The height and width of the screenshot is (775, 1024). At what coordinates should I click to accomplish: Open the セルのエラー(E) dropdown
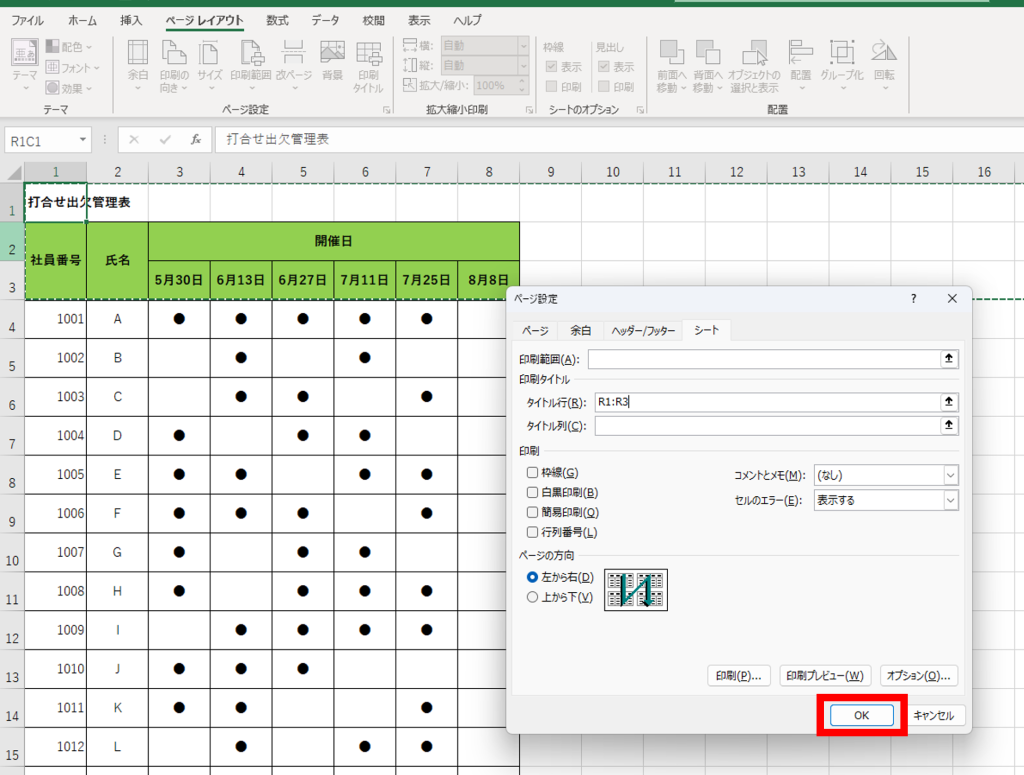point(886,500)
